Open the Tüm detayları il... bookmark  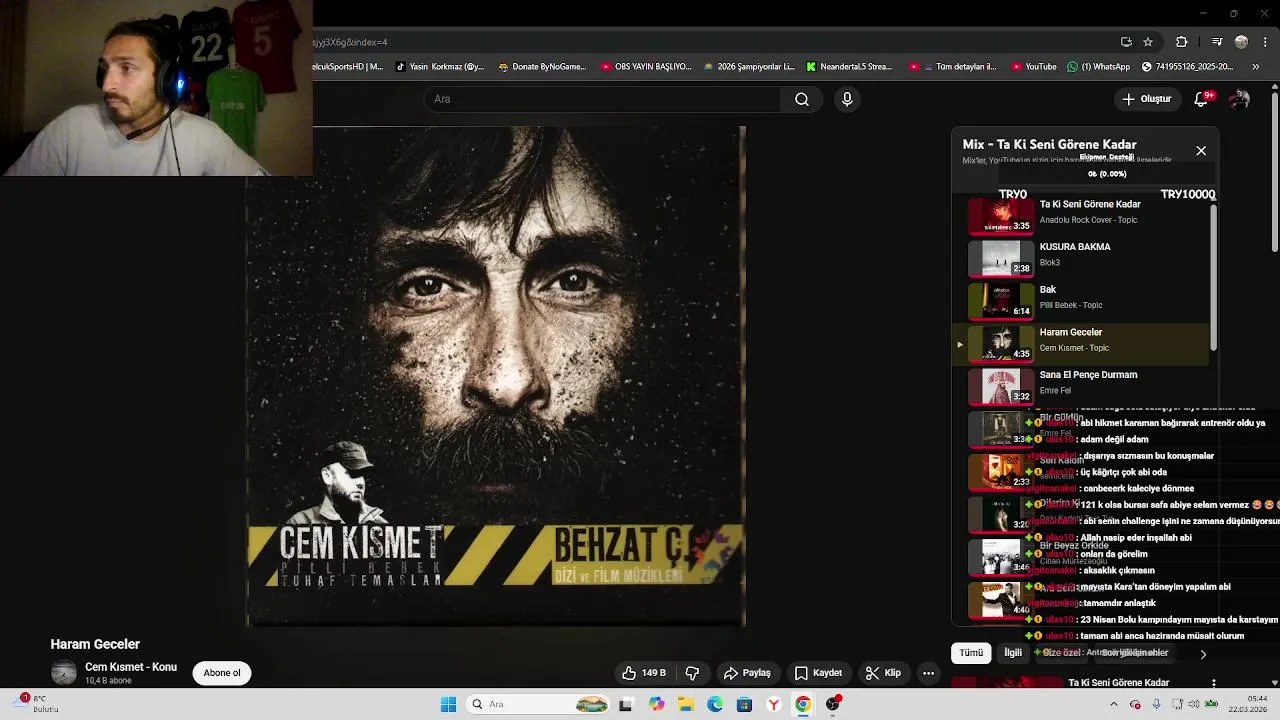click(953, 67)
